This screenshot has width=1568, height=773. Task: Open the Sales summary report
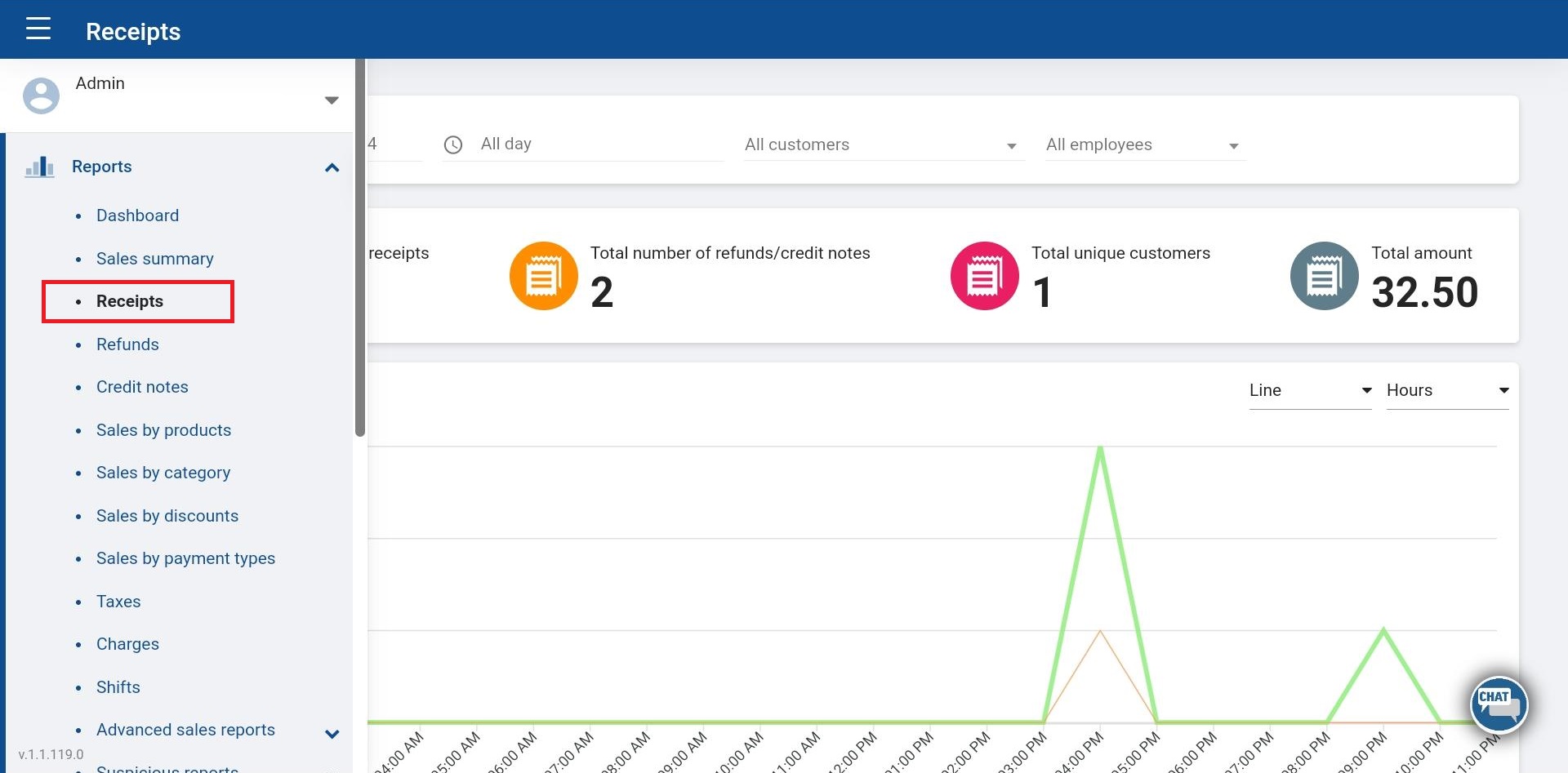154,259
